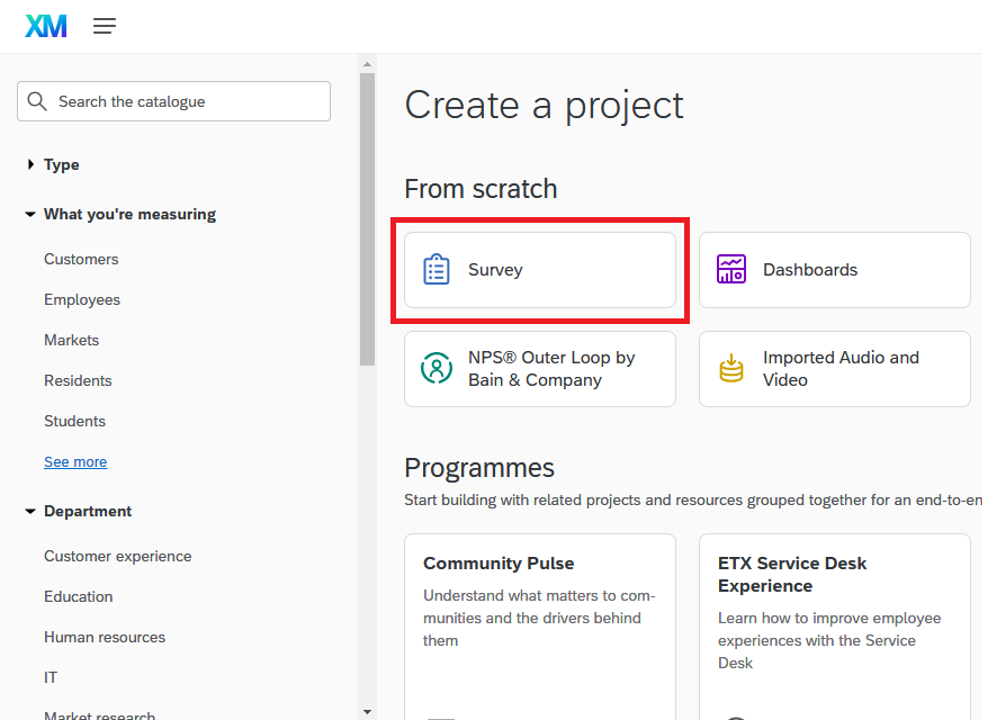Filter by Employees

[x=82, y=300]
